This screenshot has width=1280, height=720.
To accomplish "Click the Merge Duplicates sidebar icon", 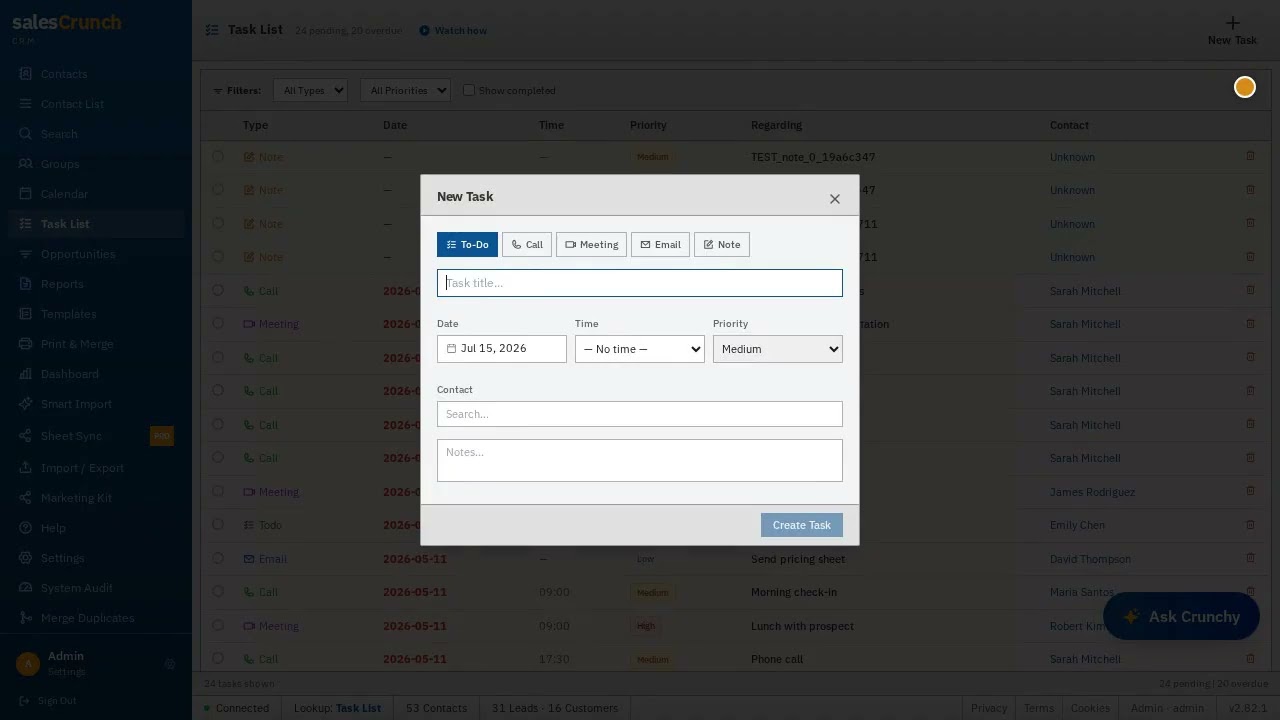I will point(25,618).
